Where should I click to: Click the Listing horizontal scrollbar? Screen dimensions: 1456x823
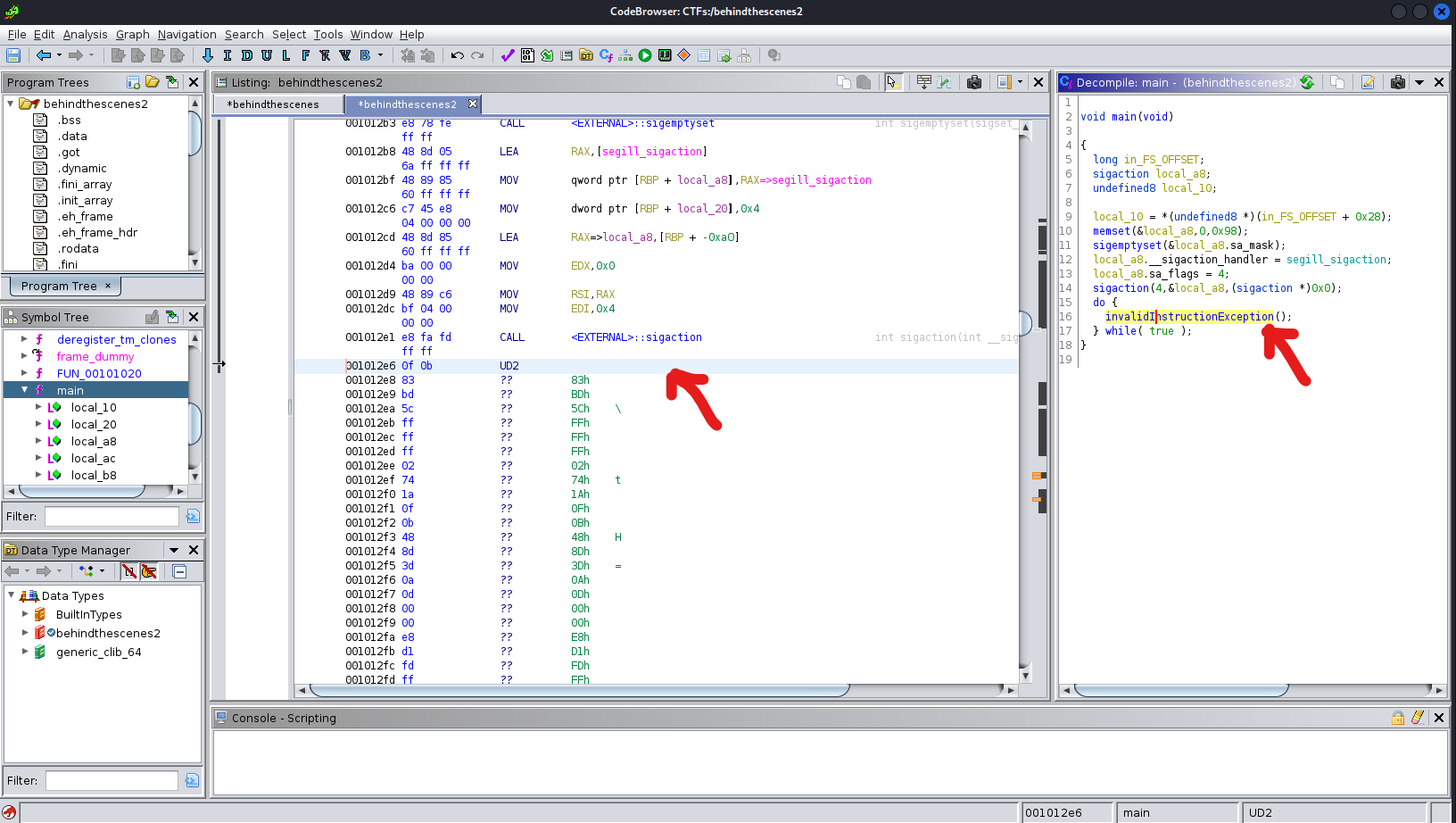(579, 690)
